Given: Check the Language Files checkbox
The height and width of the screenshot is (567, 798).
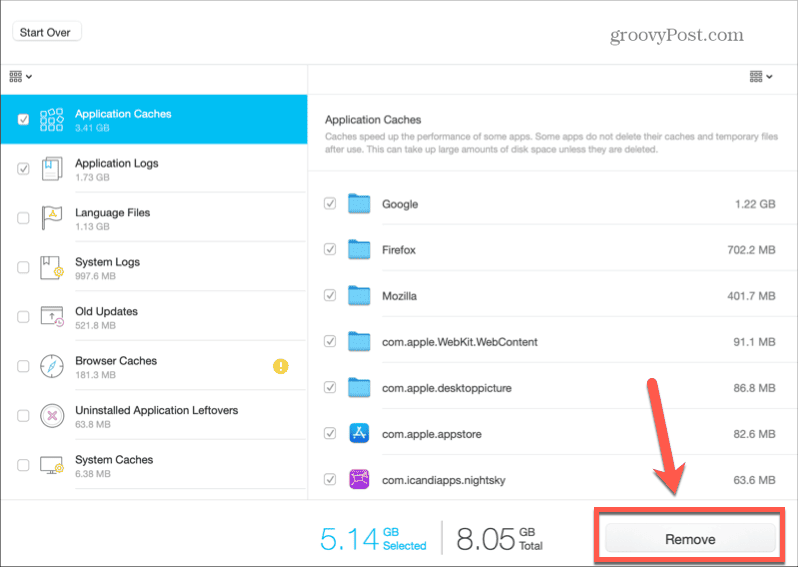Looking at the screenshot, I should 23,218.
